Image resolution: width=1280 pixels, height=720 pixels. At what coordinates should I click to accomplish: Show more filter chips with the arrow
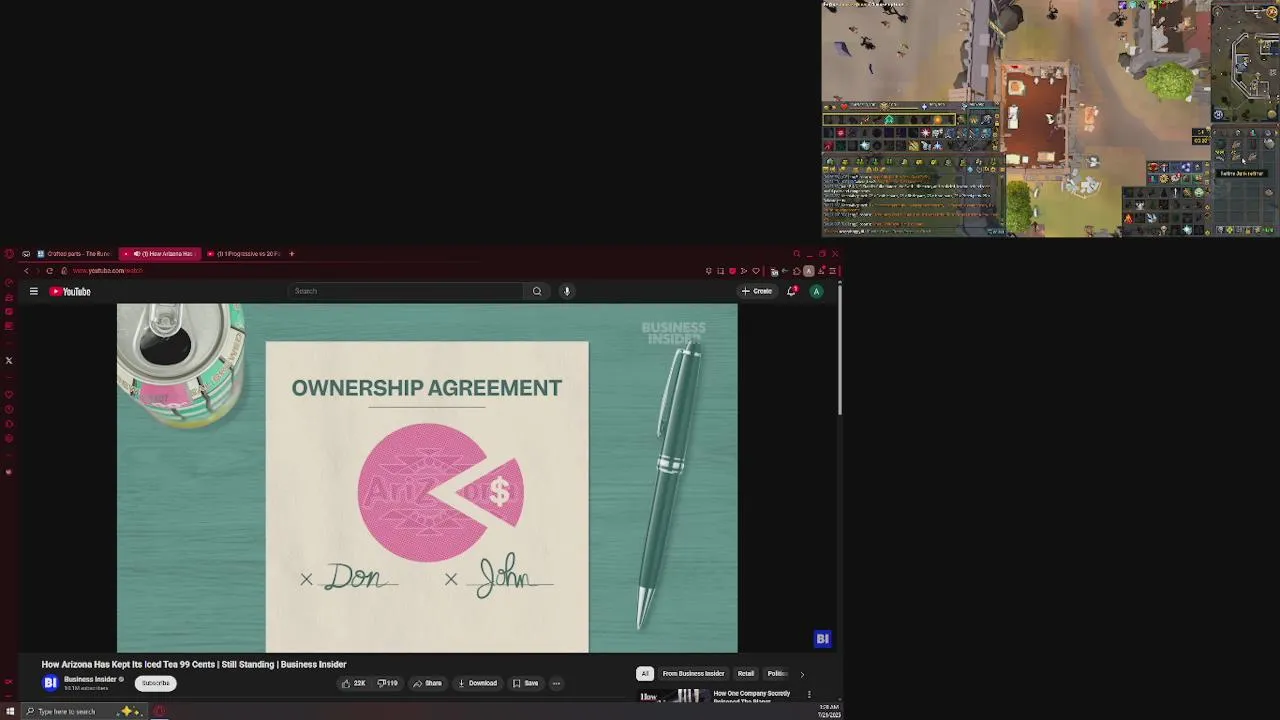coord(802,674)
